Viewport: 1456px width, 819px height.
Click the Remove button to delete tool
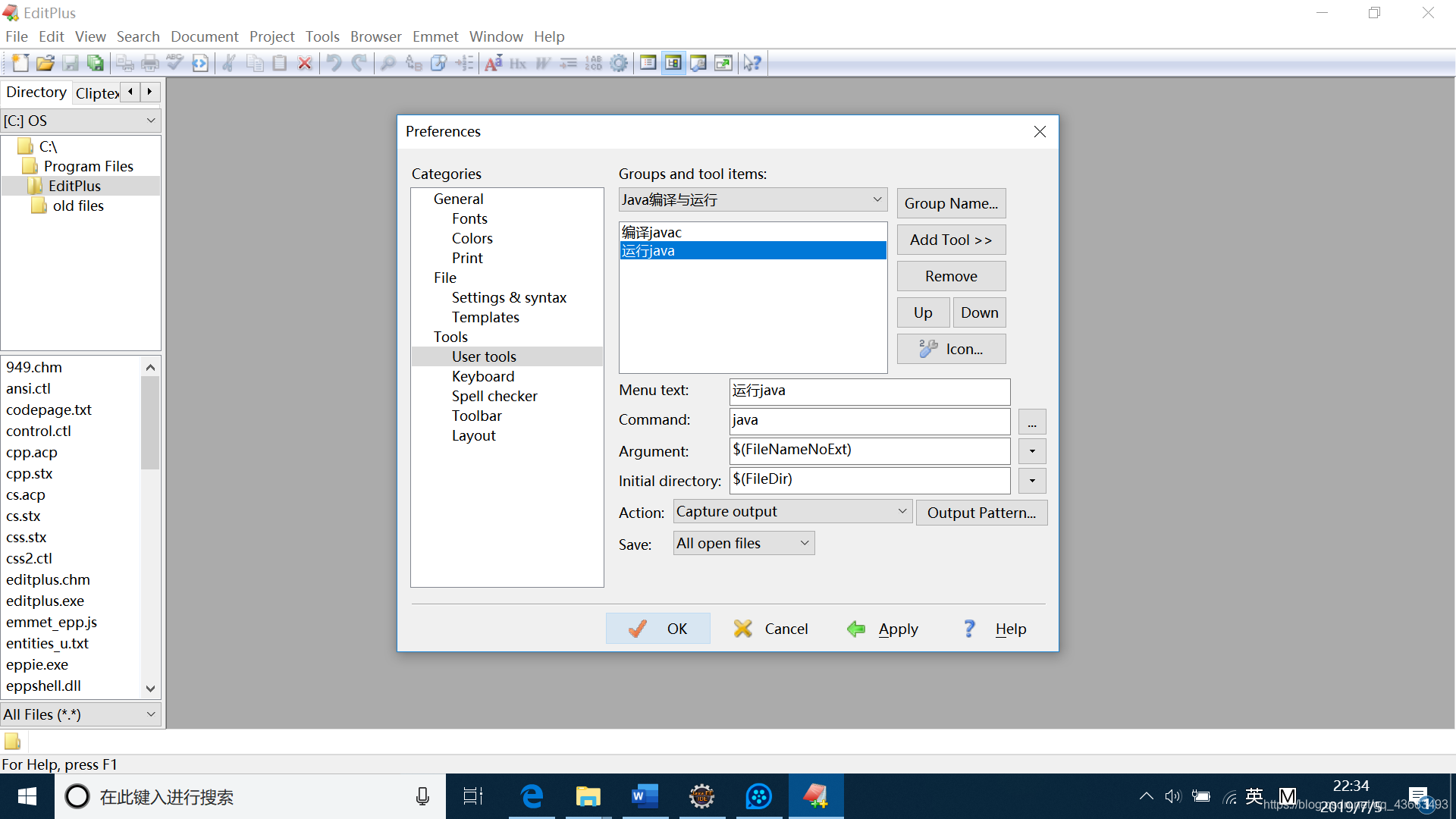(951, 276)
